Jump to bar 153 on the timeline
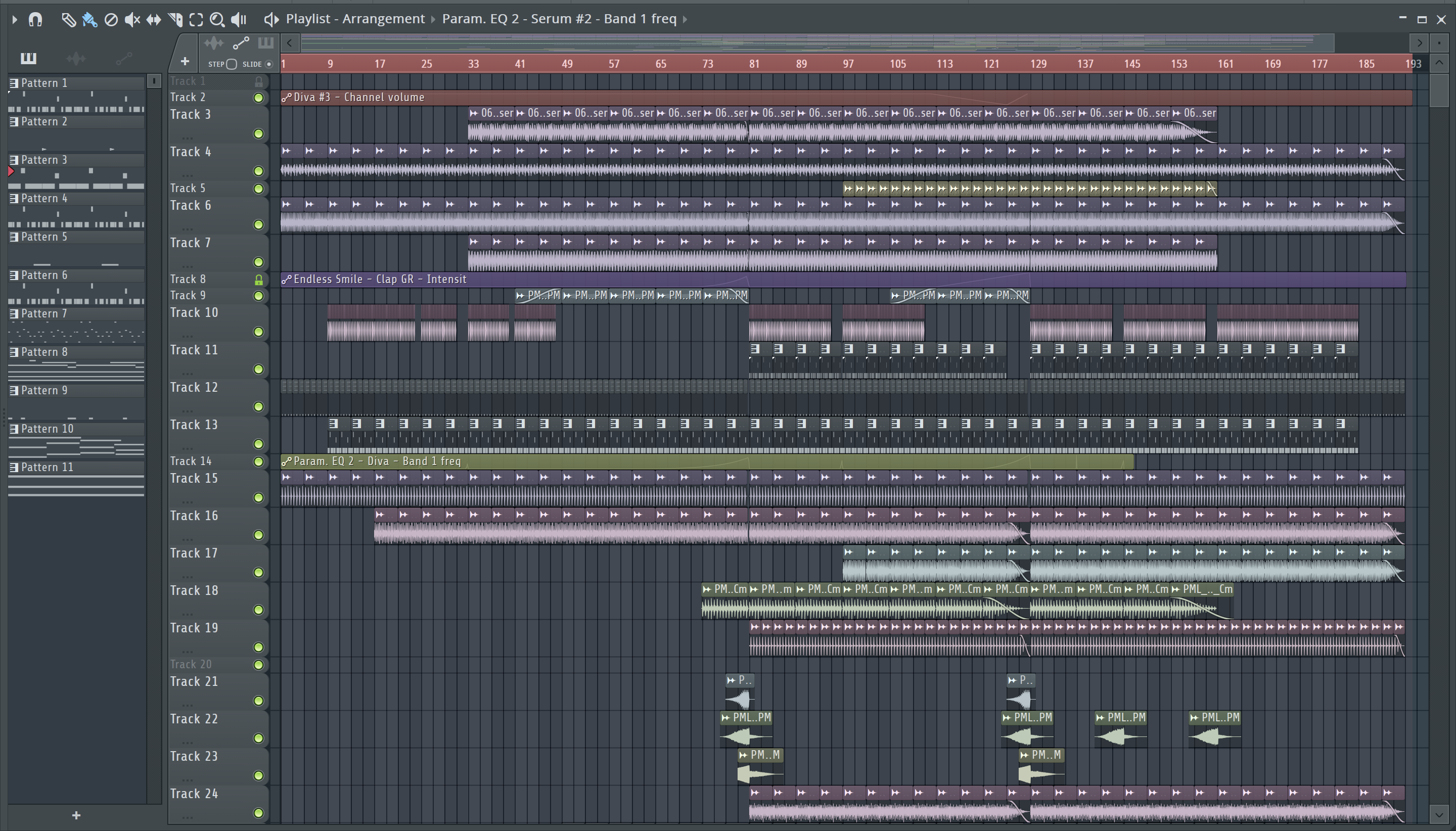The height and width of the screenshot is (831, 1456). (1179, 64)
